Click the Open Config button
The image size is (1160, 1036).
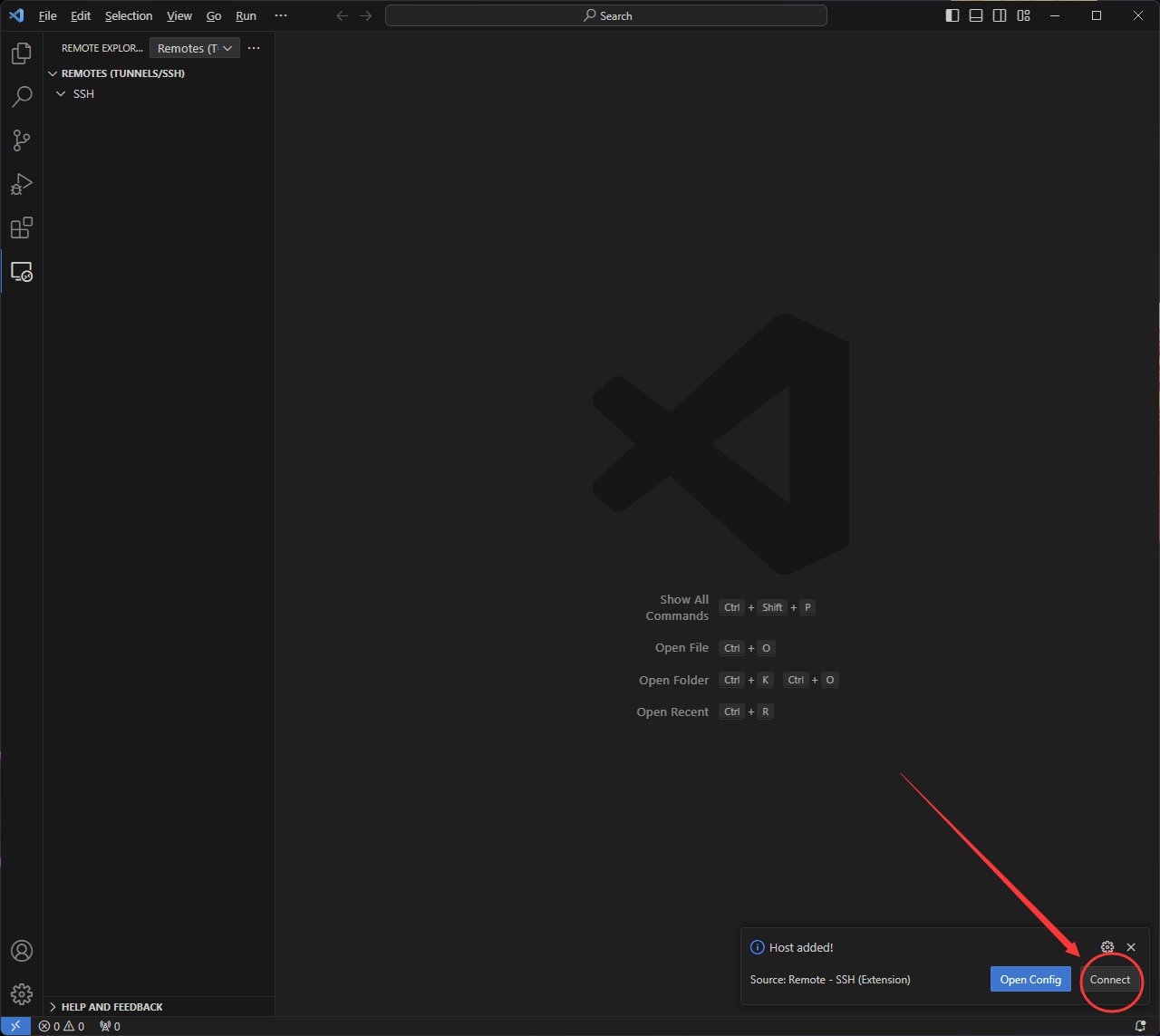pyautogui.click(x=1030, y=979)
